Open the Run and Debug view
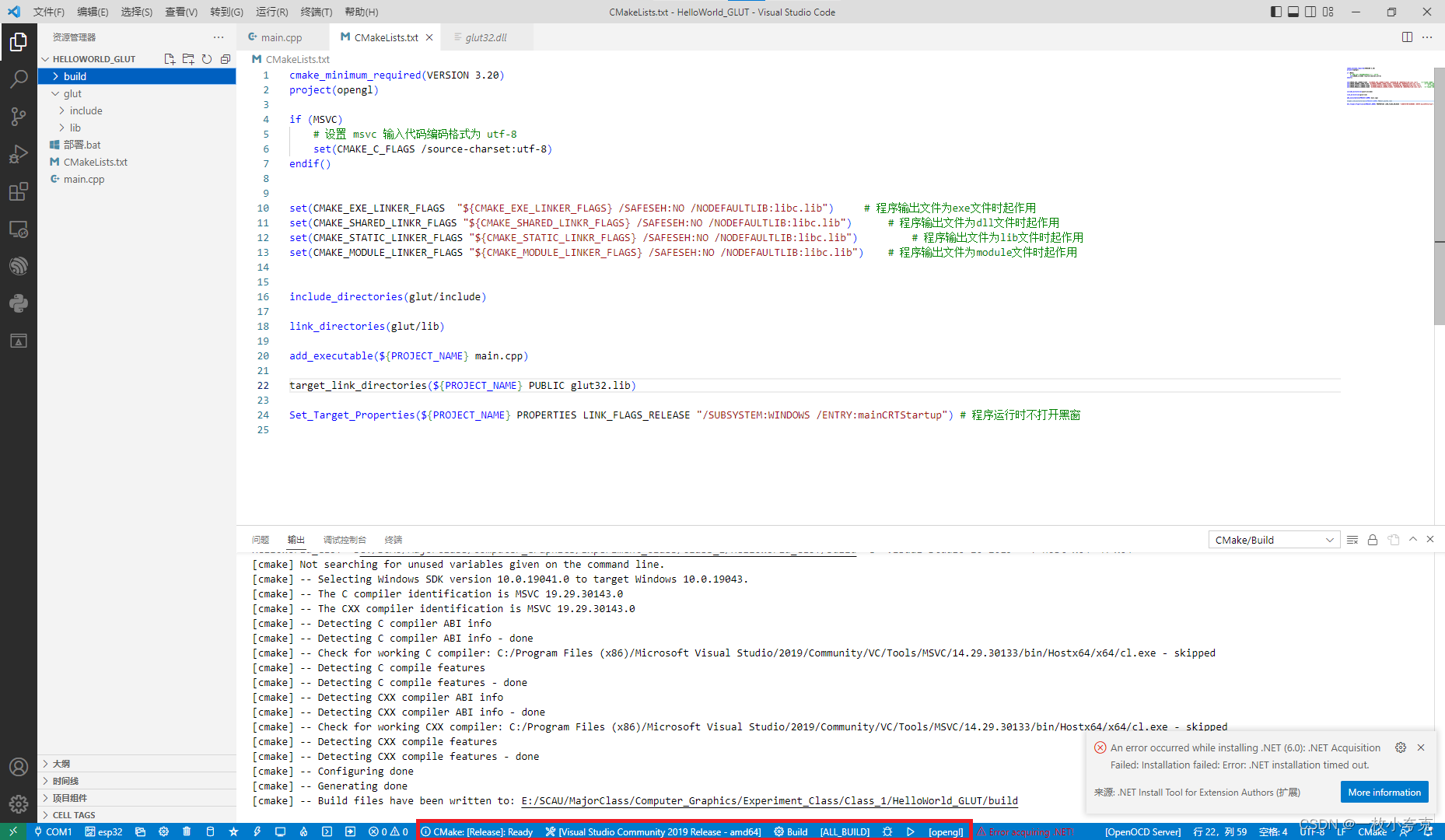Viewport: 1445px width, 840px height. tap(19, 153)
